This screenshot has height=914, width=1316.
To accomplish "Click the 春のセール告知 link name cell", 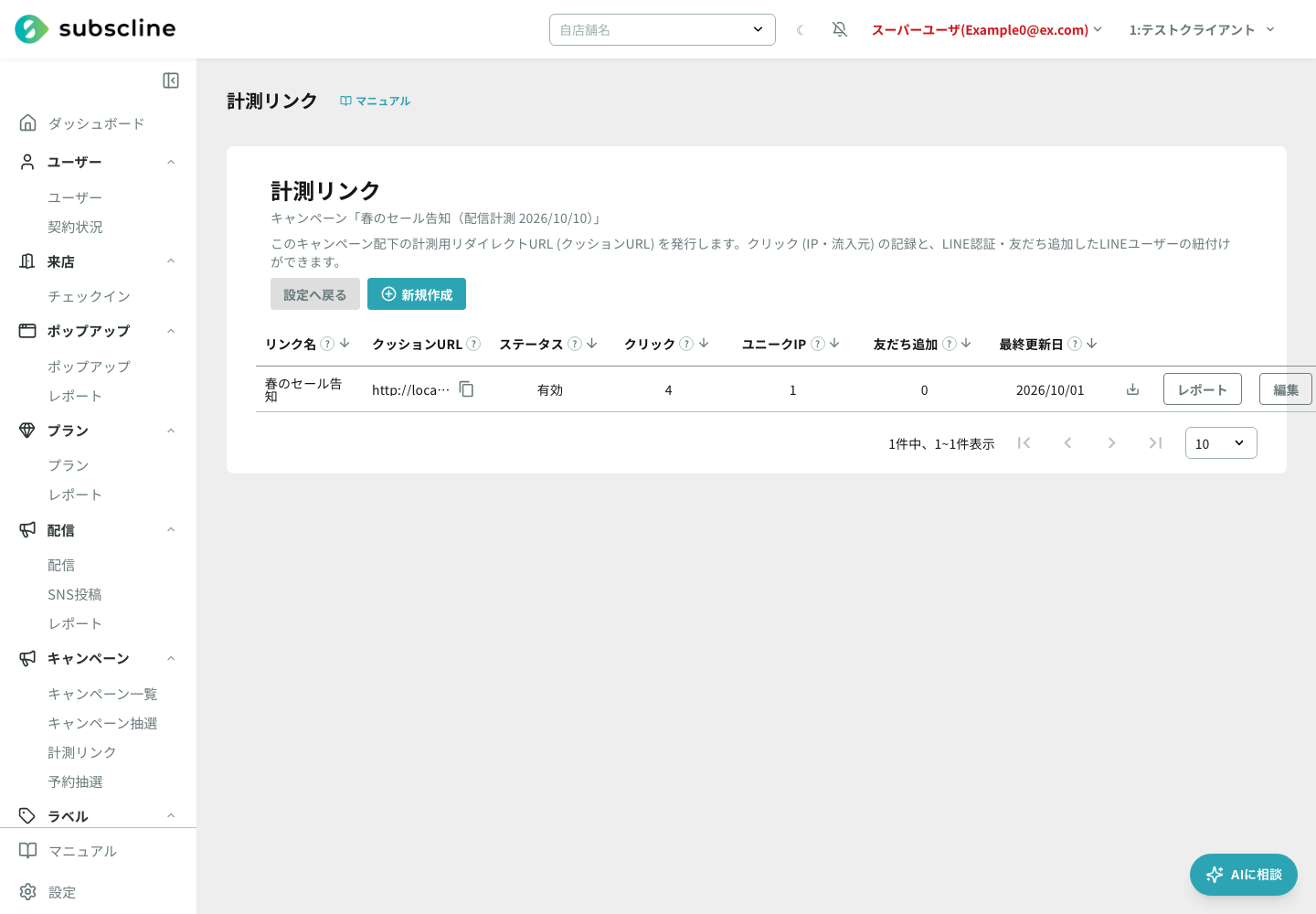I will coord(304,389).
